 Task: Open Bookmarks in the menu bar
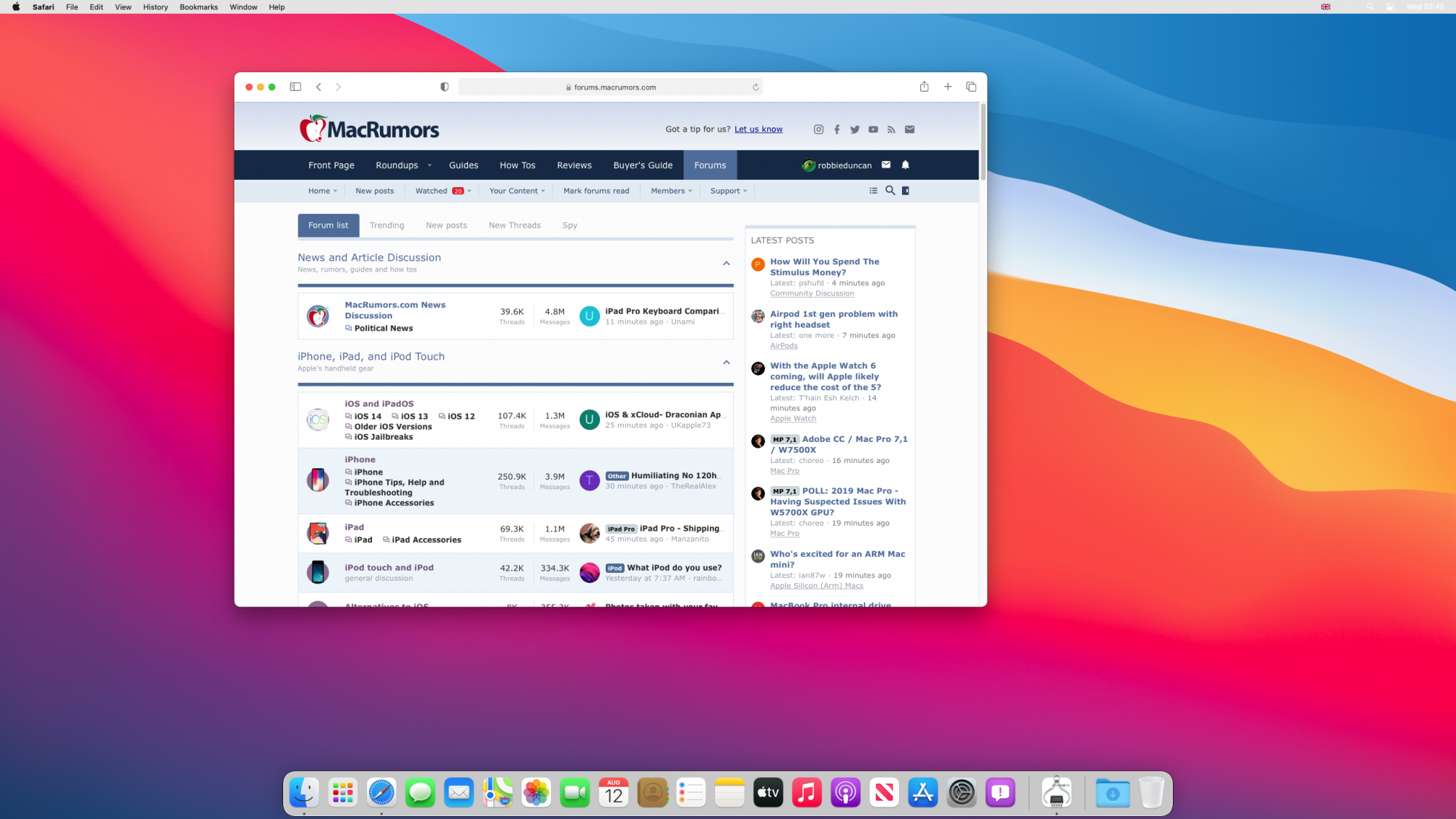(198, 7)
